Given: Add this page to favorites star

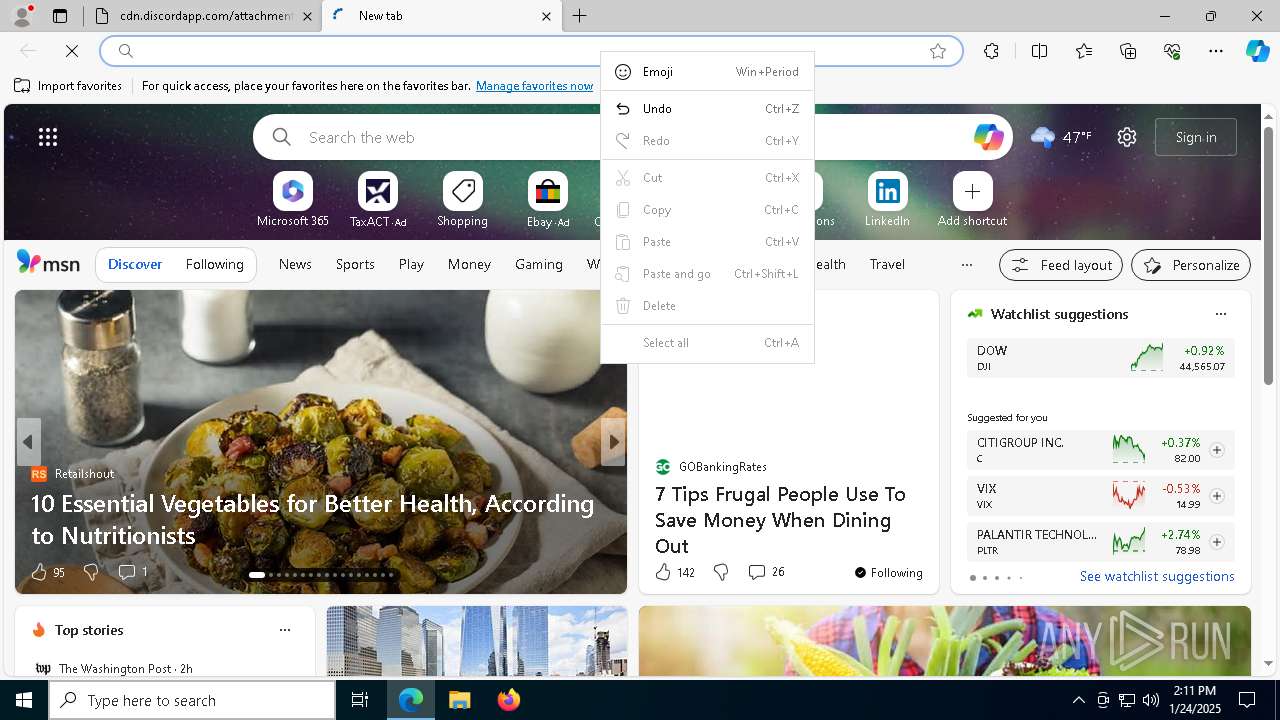Looking at the screenshot, I should click(937, 51).
